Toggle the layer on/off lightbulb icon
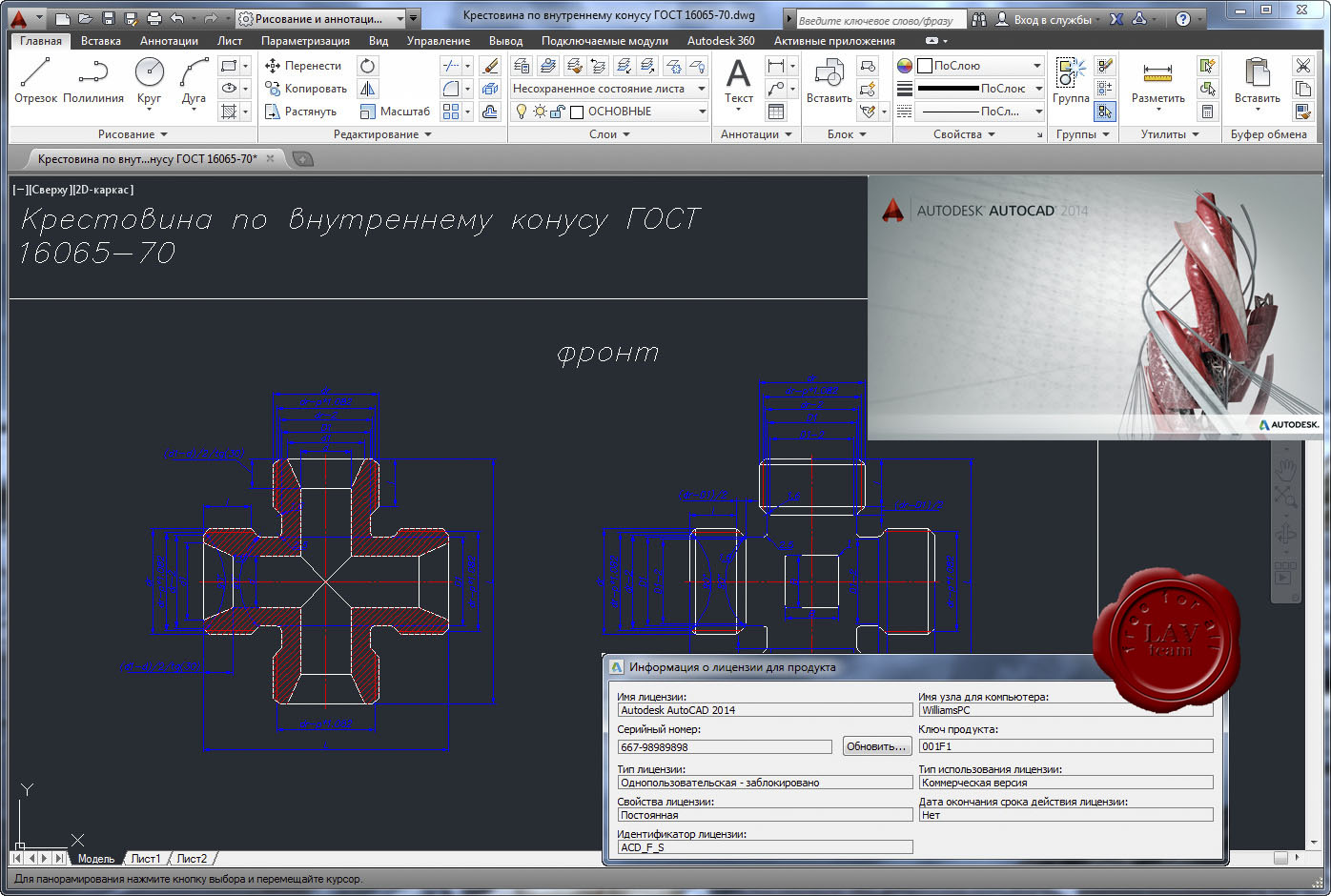The height and width of the screenshot is (896, 1331). click(x=522, y=112)
